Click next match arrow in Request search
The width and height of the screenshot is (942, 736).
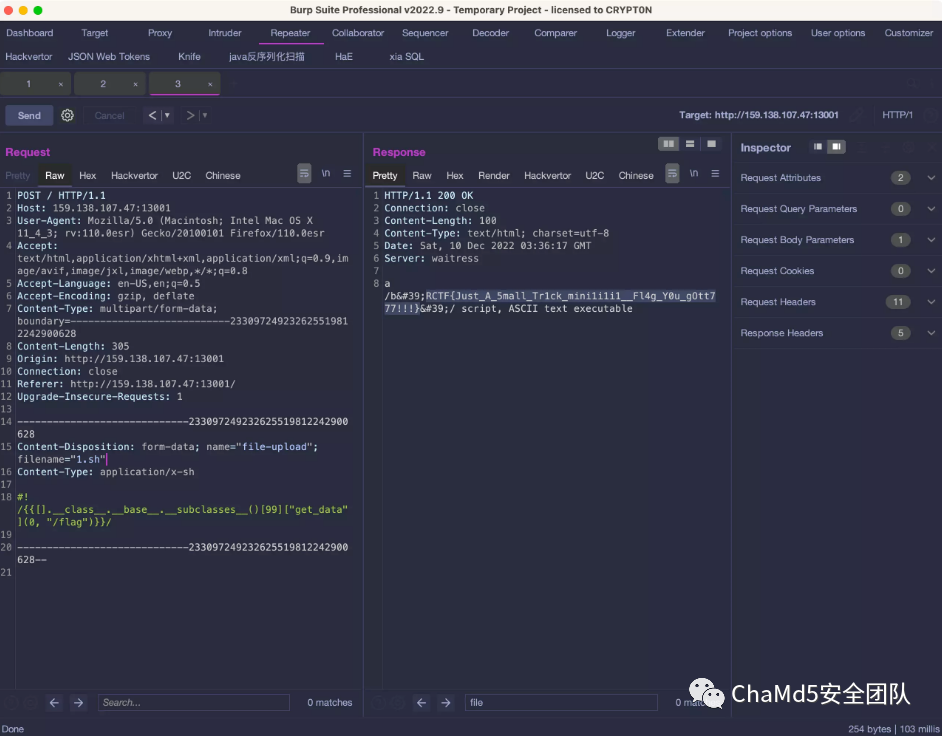pos(79,702)
